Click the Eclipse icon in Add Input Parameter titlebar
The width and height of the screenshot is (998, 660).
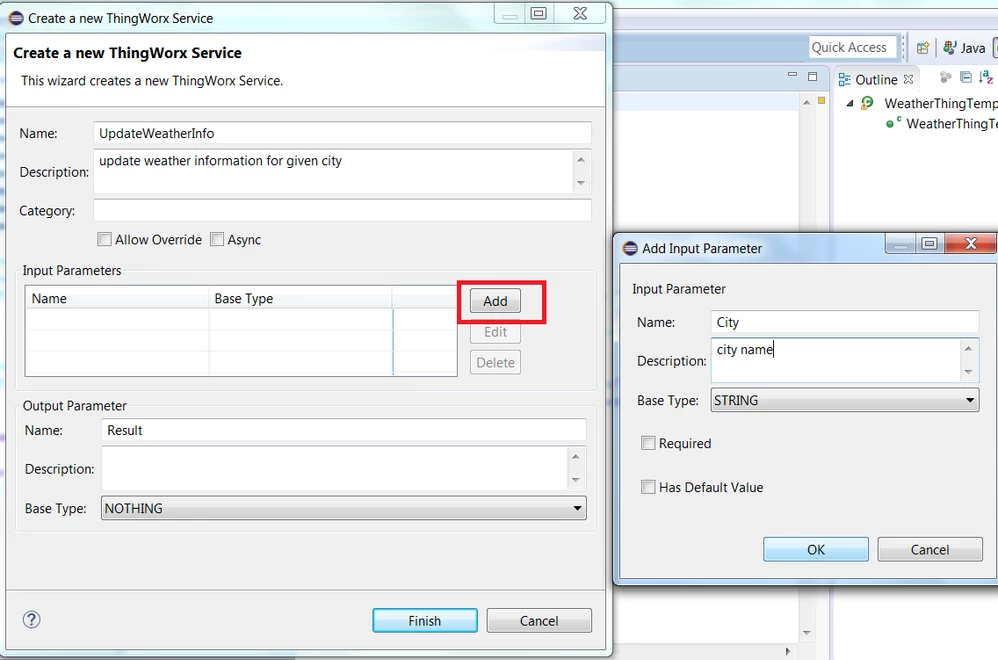pyautogui.click(x=630, y=248)
